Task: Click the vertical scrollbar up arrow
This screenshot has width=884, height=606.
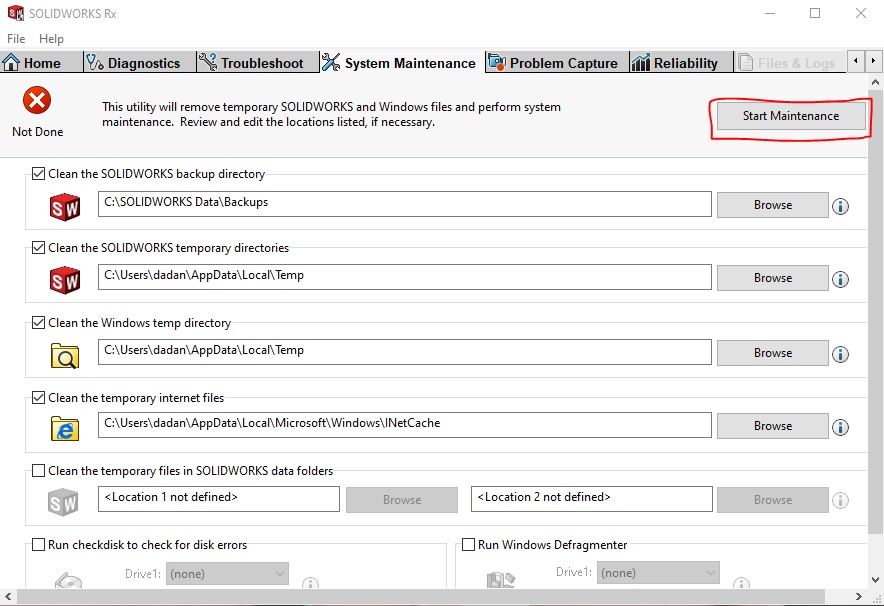Action: pos(875,82)
